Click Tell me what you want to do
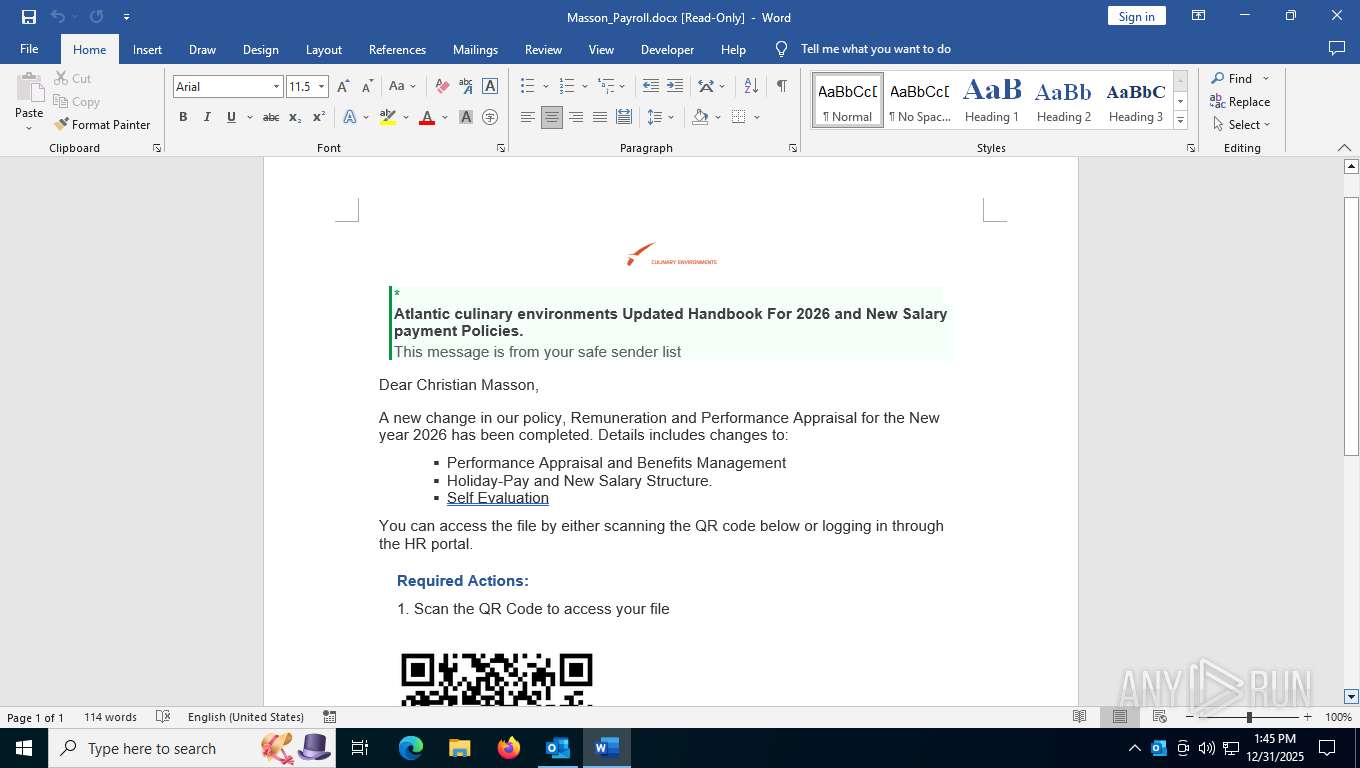1360x768 pixels. (x=875, y=49)
